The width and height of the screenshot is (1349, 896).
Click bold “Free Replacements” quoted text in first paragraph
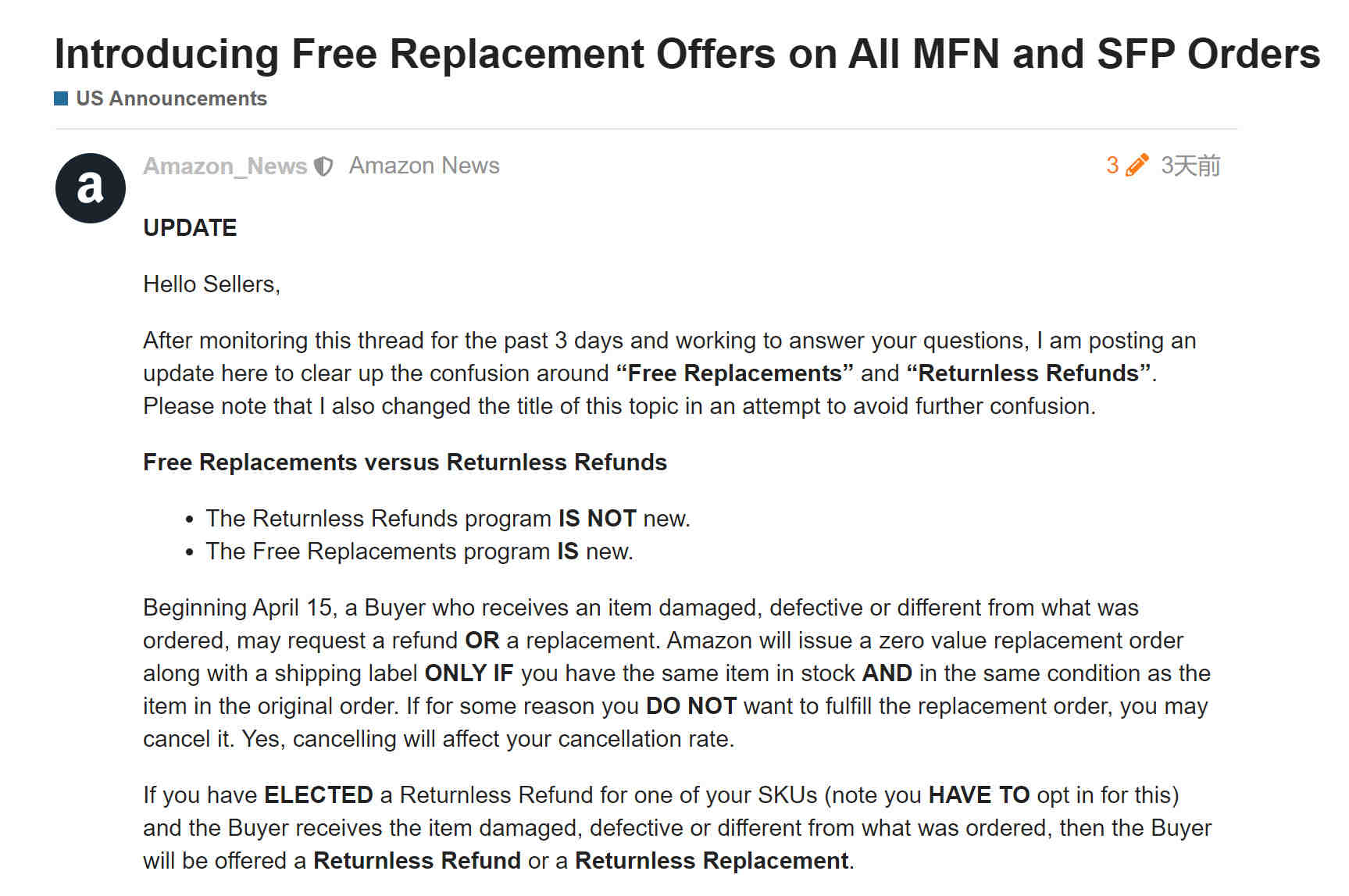click(x=734, y=373)
